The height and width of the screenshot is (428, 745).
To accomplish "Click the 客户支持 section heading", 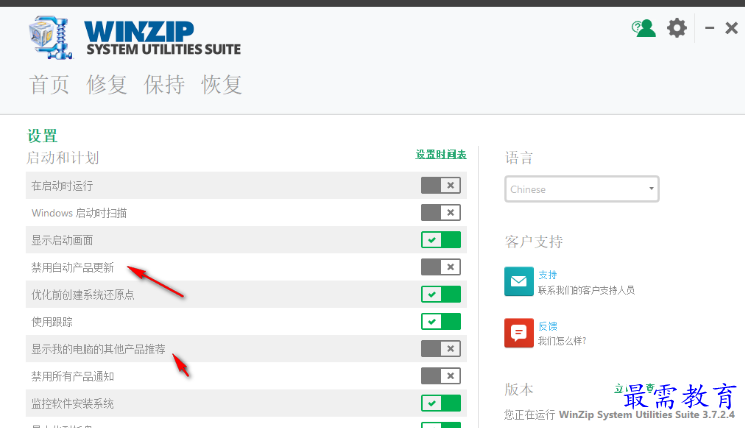I will (534, 242).
